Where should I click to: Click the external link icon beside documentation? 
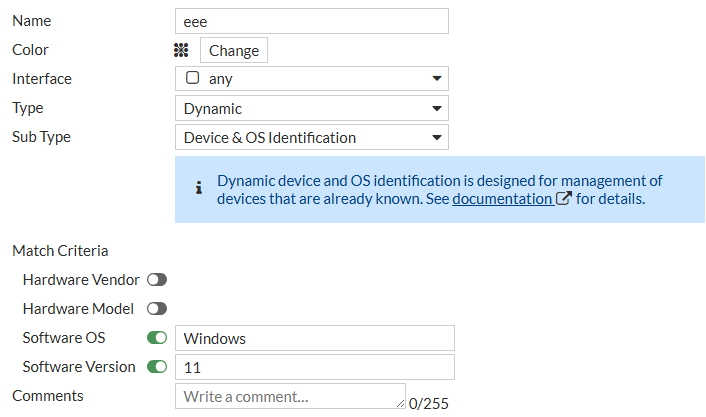tap(564, 198)
